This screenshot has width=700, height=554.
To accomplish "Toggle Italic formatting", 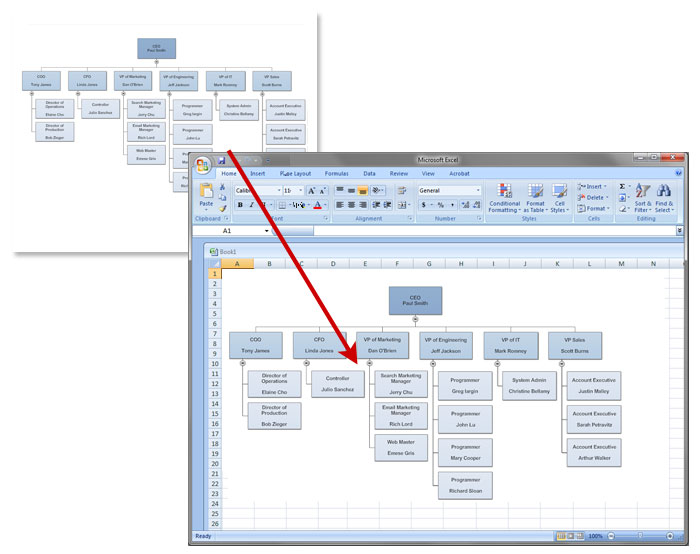I will [x=251, y=205].
